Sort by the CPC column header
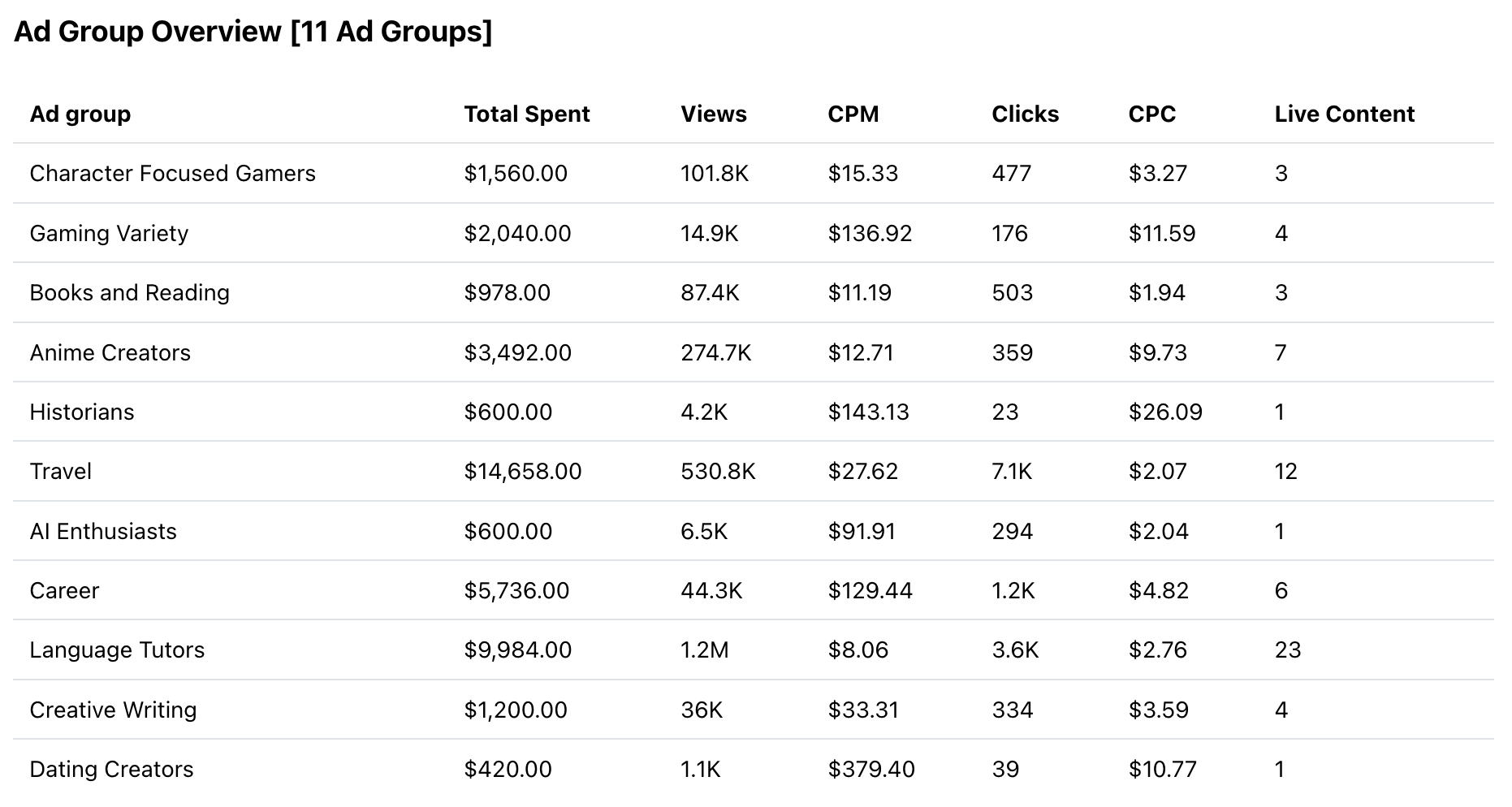Image resolution: width=1512 pixels, height=807 pixels. coord(1151,114)
